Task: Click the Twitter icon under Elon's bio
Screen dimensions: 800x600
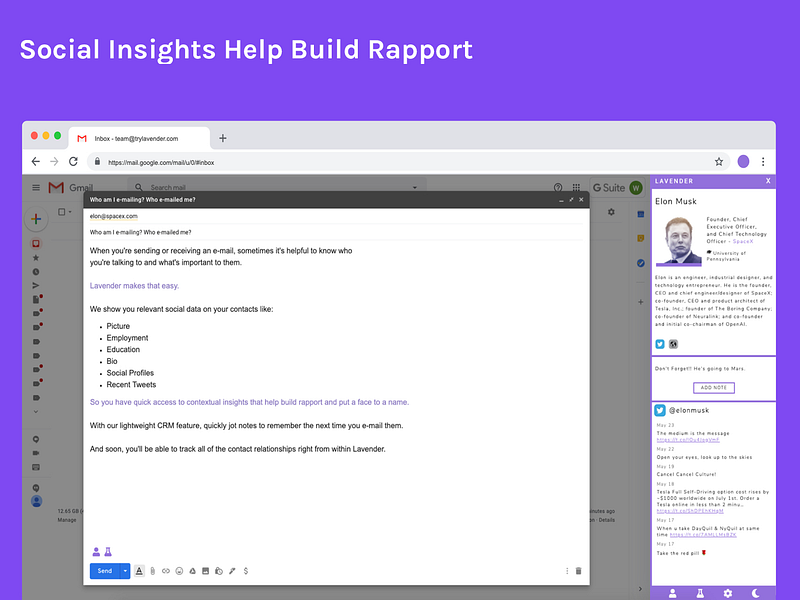Action: (660, 344)
